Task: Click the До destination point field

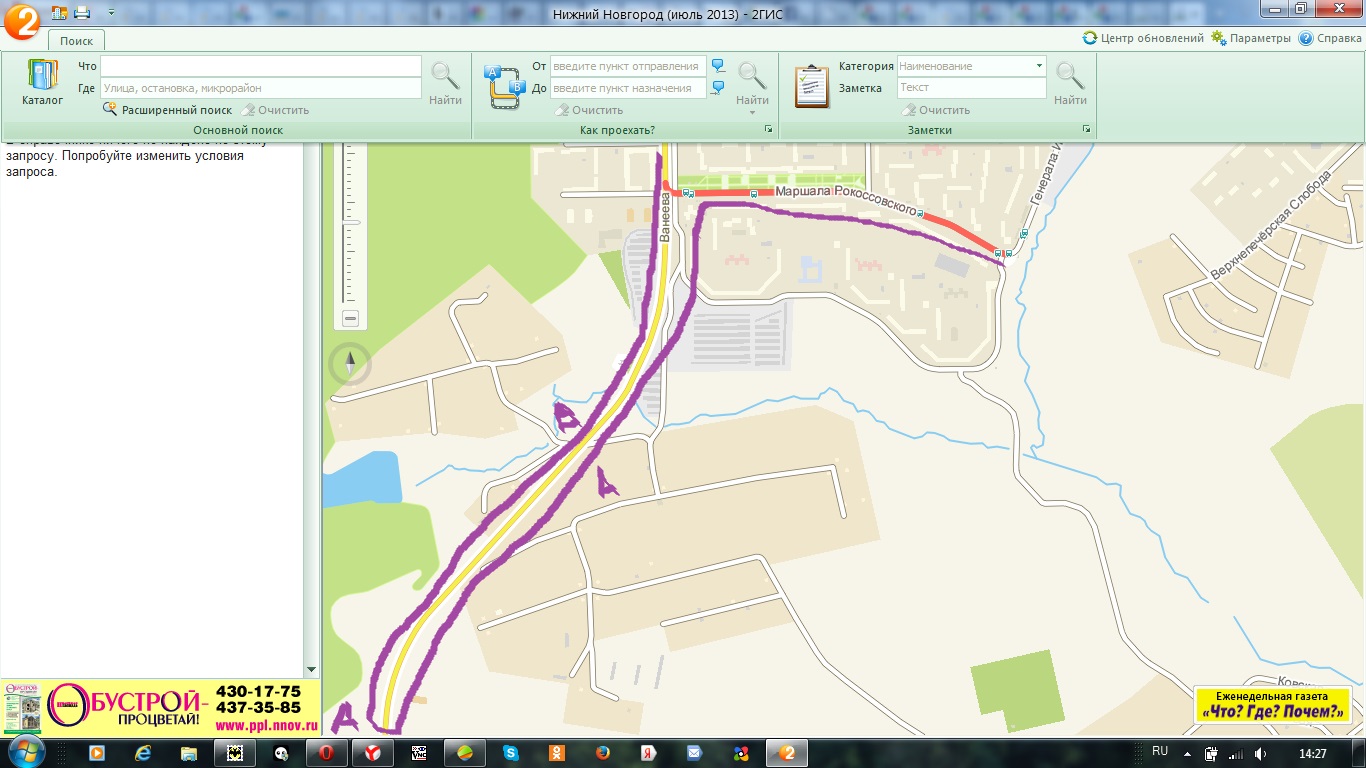Action: click(x=628, y=88)
